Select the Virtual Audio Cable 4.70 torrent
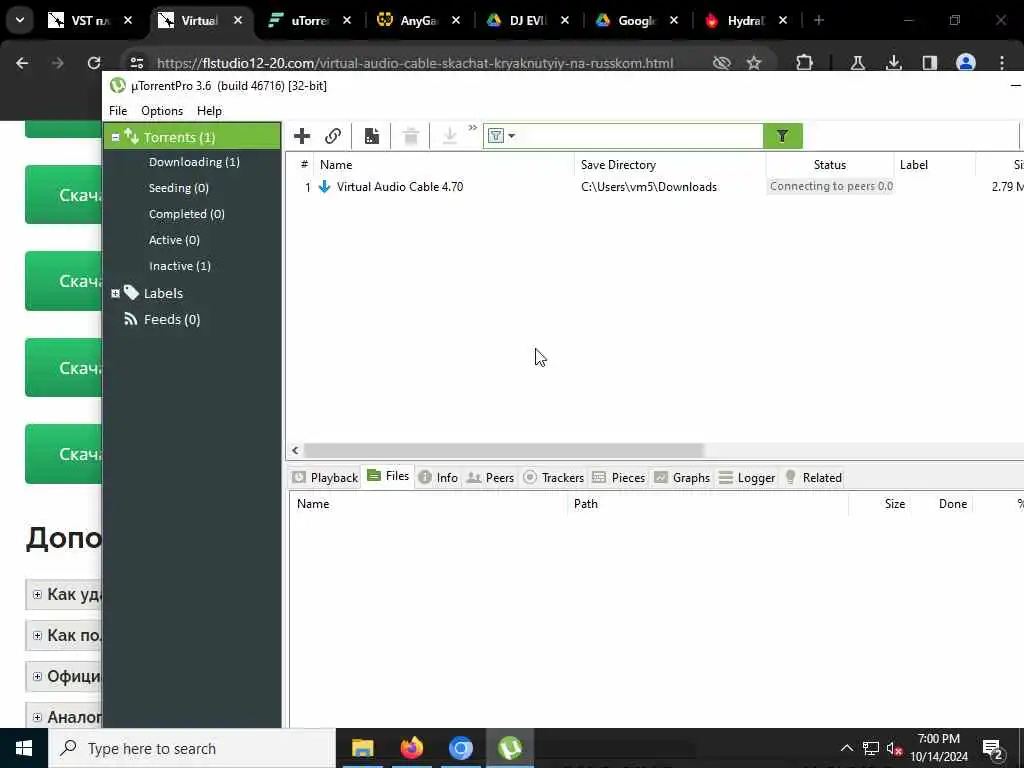Screen dimensions: 1024x768 [400, 187]
